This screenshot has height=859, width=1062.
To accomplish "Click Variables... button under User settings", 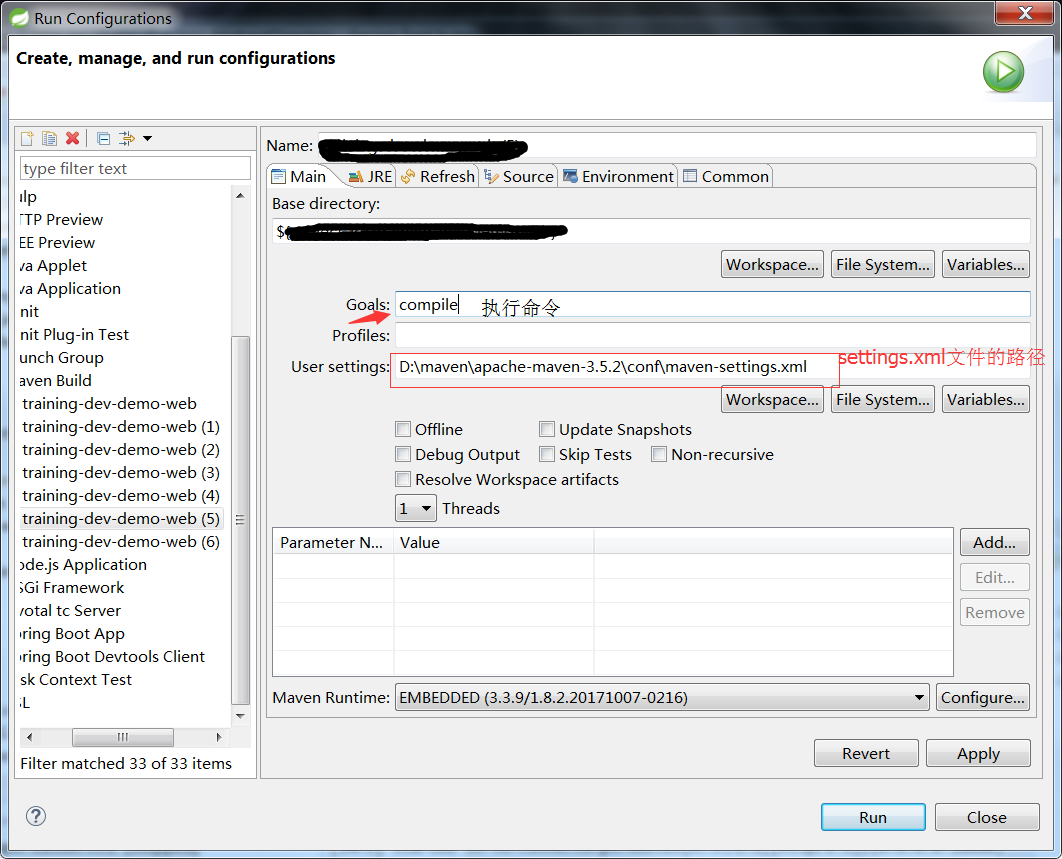I will [985, 399].
